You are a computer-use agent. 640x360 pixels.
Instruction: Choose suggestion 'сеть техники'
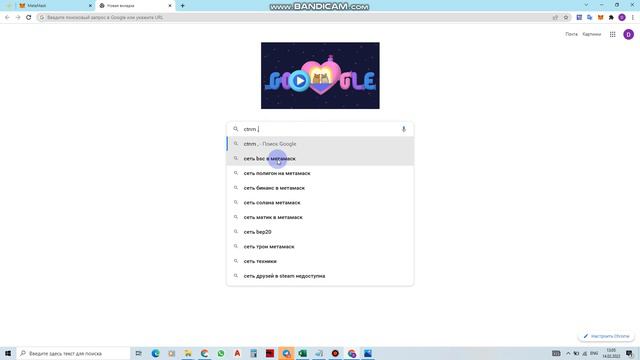pyautogui.click(x=320, y=261)
